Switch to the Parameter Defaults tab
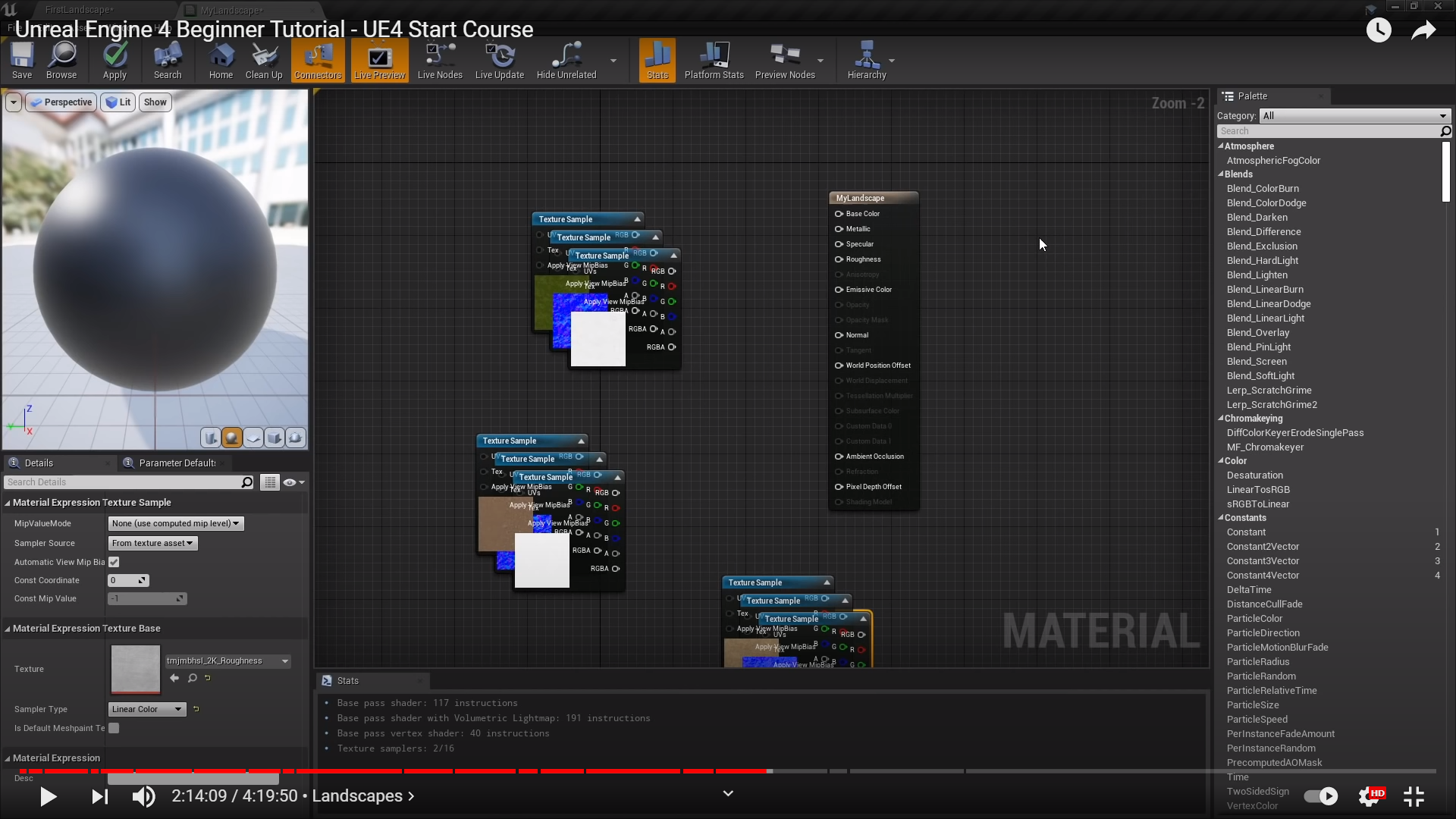 pyautogui.click(x=176, y=463)
